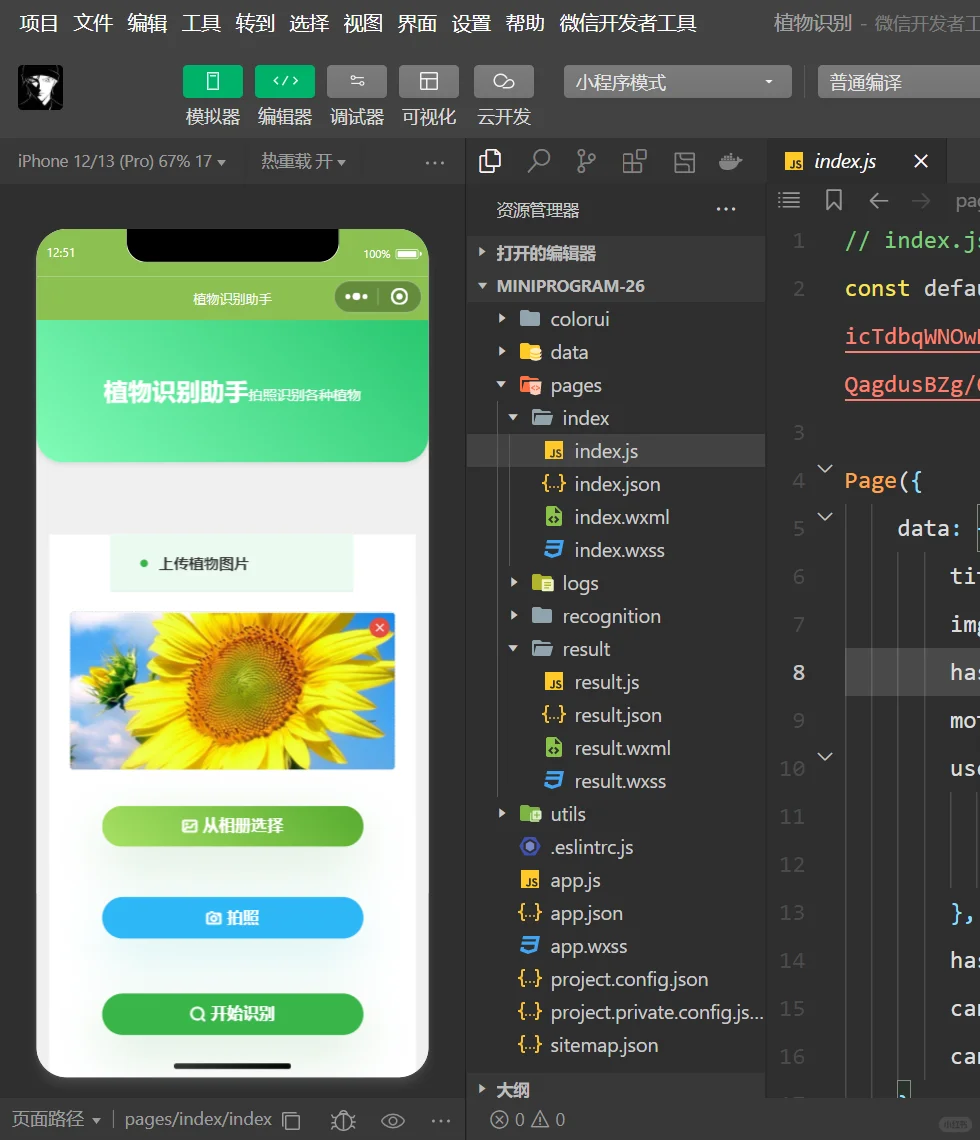Screen dimensions: 980x1140
Task: Open the layout panel icon
Action: pos(684,161)
